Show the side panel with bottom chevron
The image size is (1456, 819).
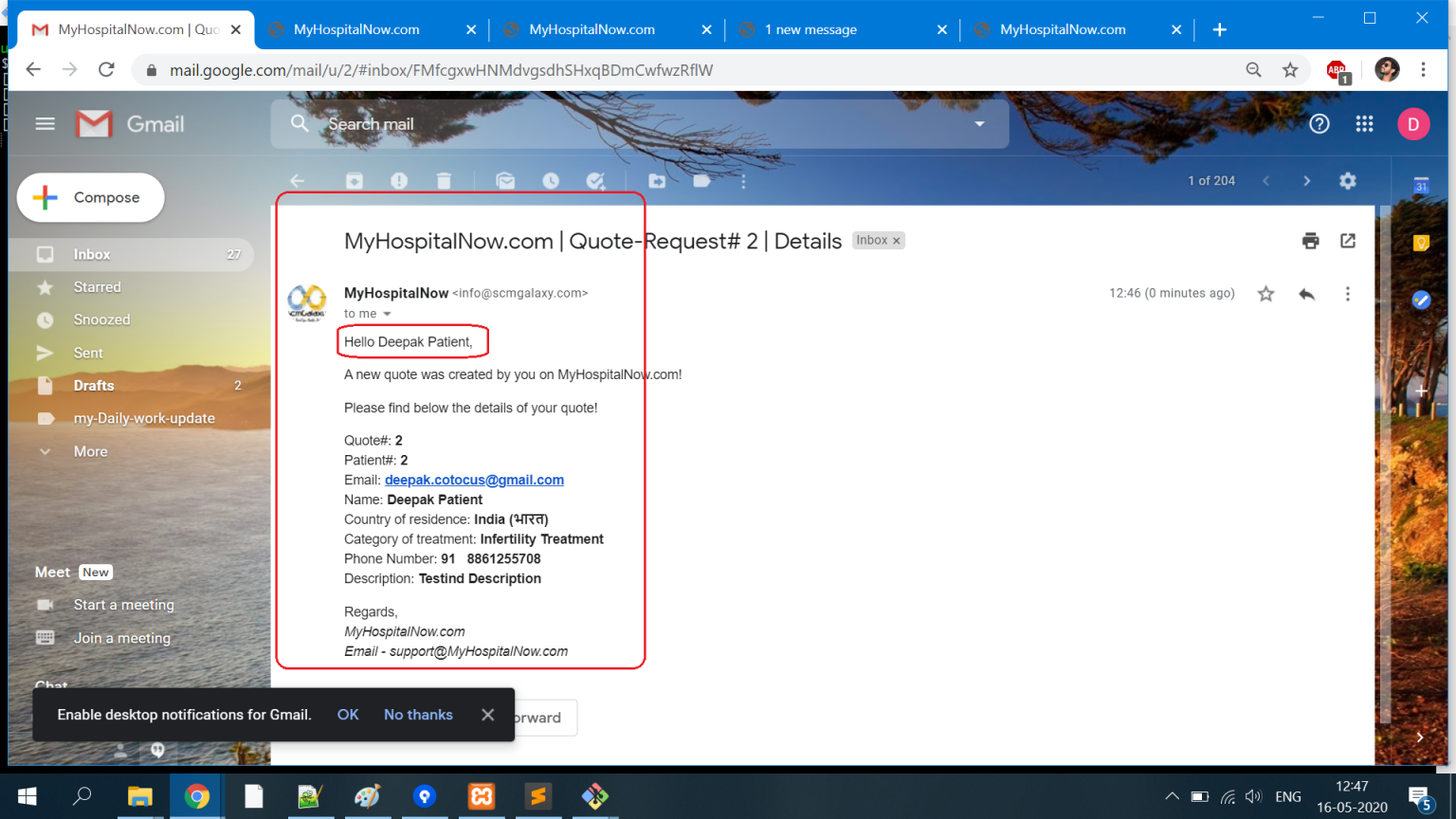tap(1420, 737)
